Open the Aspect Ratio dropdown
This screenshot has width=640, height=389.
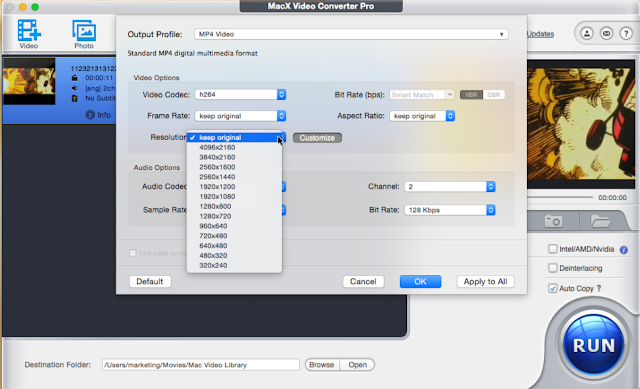[422, 116]
